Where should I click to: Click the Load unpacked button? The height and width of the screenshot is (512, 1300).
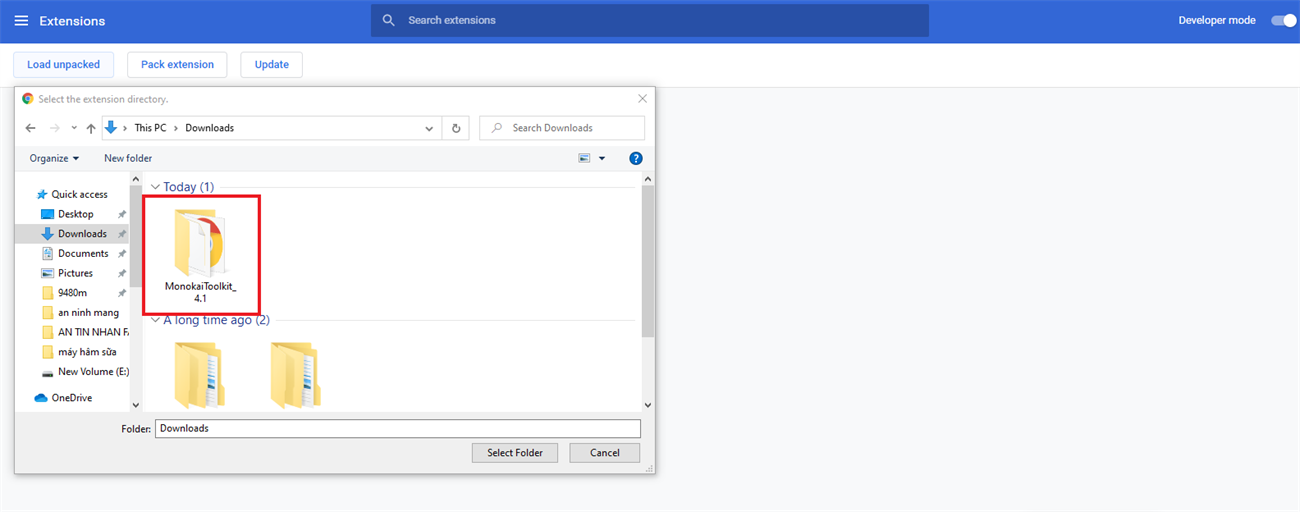(63, 65)
